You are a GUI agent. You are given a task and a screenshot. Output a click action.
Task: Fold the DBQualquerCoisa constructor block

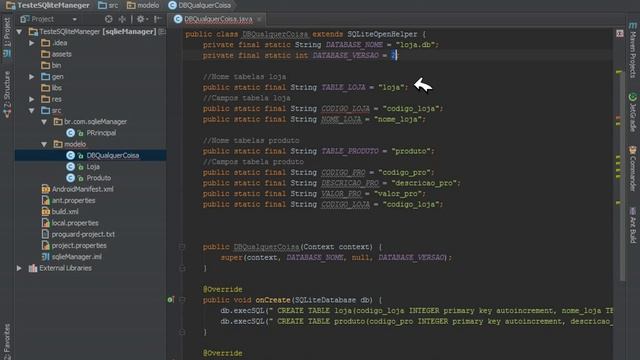coord(182,247)
